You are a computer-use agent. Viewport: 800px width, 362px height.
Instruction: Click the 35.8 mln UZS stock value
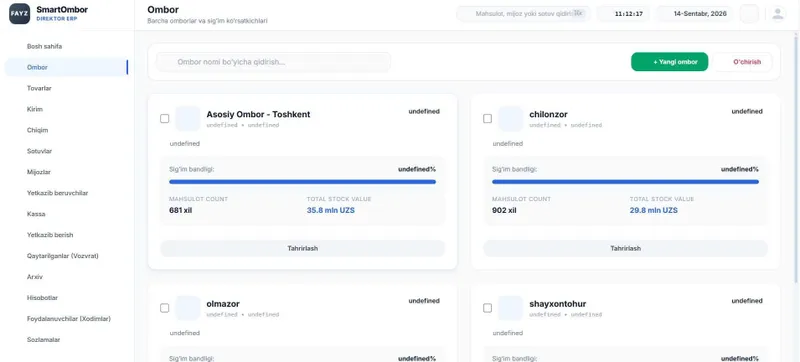pos(331,210)
